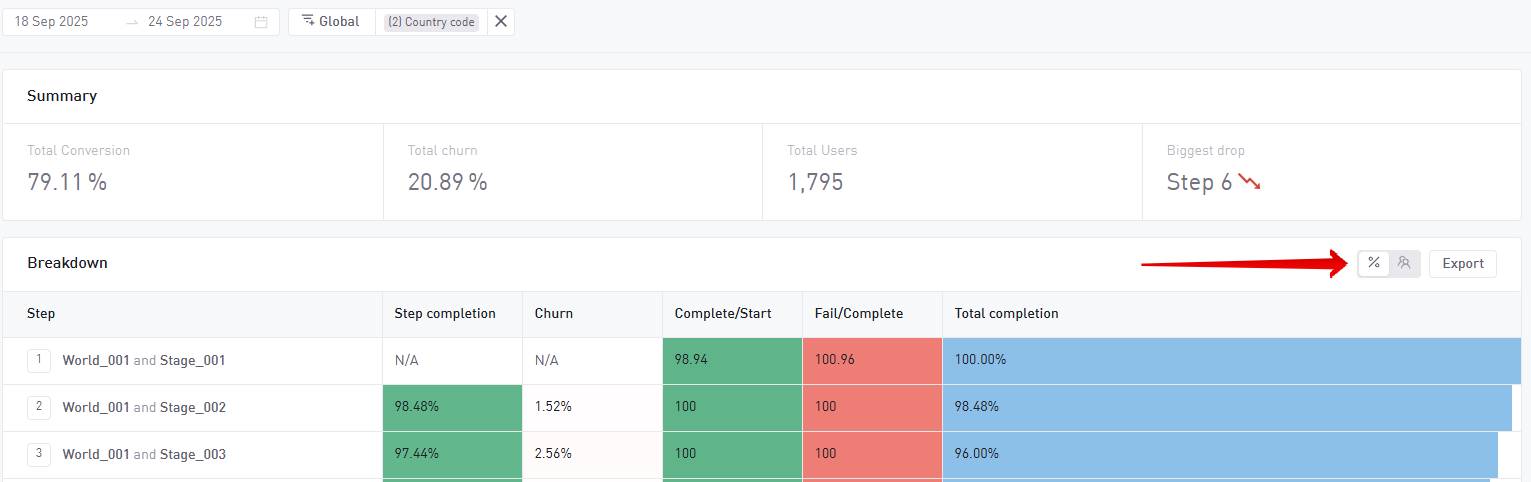Open the Global filter dropdown
Viewport: 1531px width, 482px height.
332,22
